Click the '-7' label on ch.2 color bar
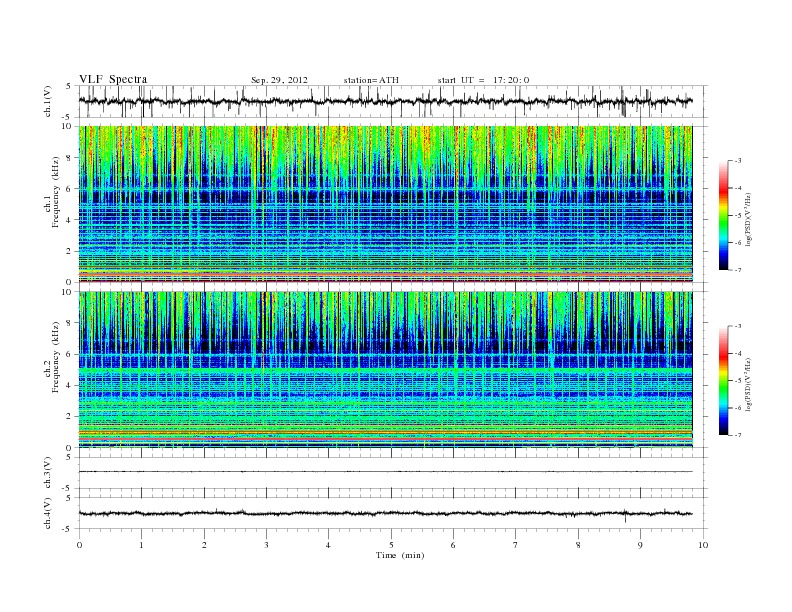Screen dimensions: 792x612 pos(738,435)
